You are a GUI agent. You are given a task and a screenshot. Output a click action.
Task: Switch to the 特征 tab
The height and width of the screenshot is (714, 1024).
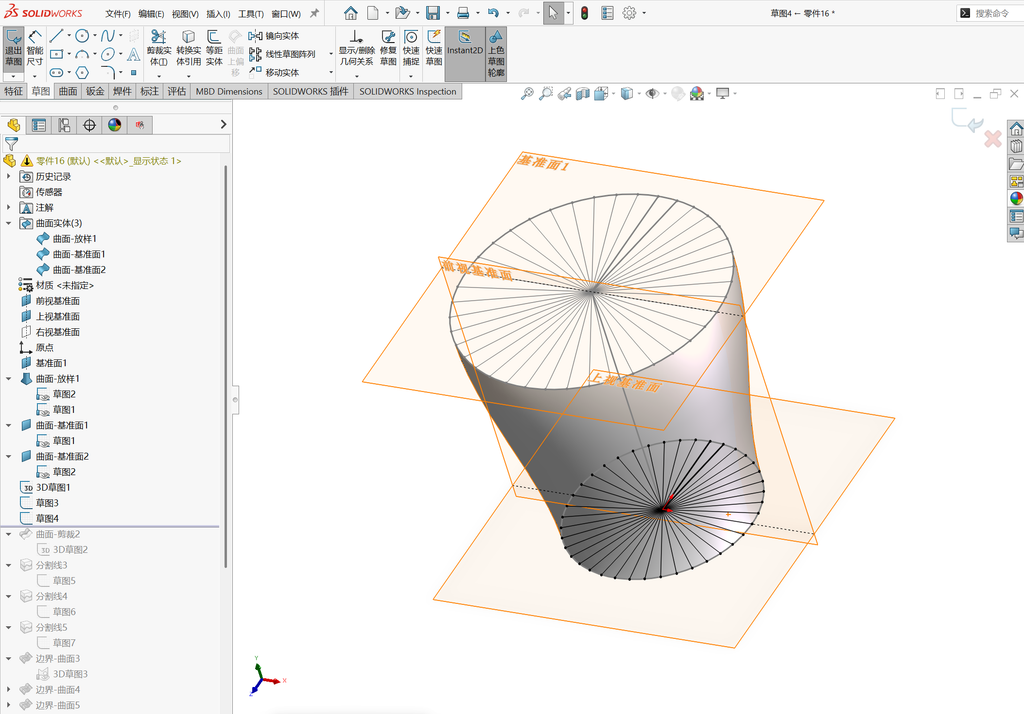(13, 91)
